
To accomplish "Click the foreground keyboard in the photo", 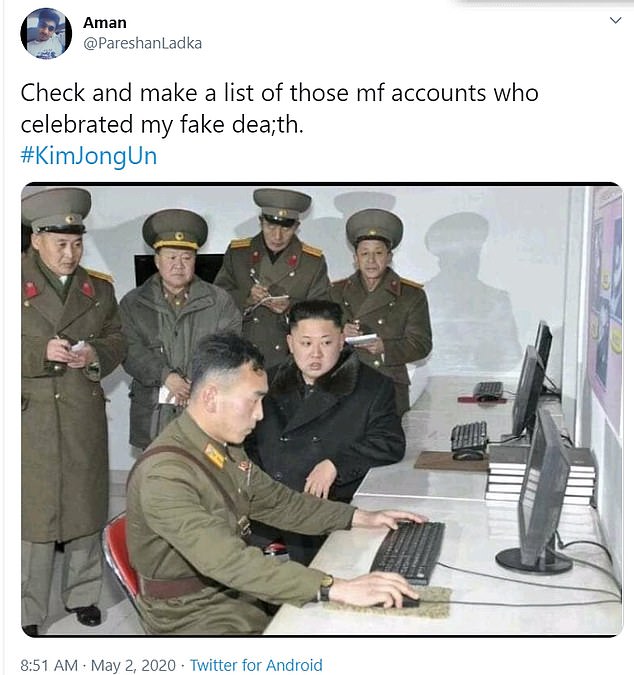I will (x=408, y=552).
